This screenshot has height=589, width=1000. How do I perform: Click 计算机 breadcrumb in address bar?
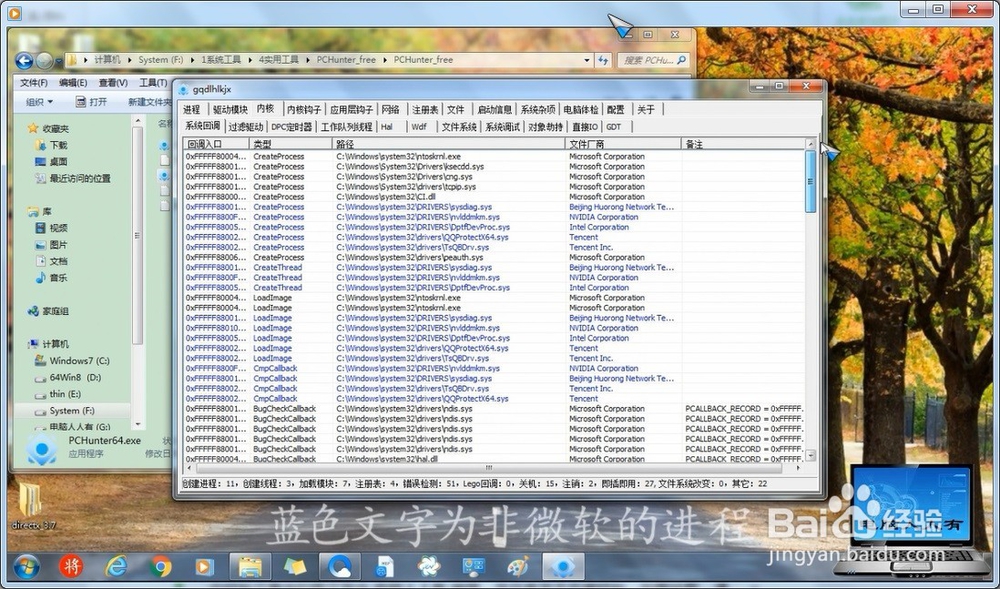click(x=107, y=60)
